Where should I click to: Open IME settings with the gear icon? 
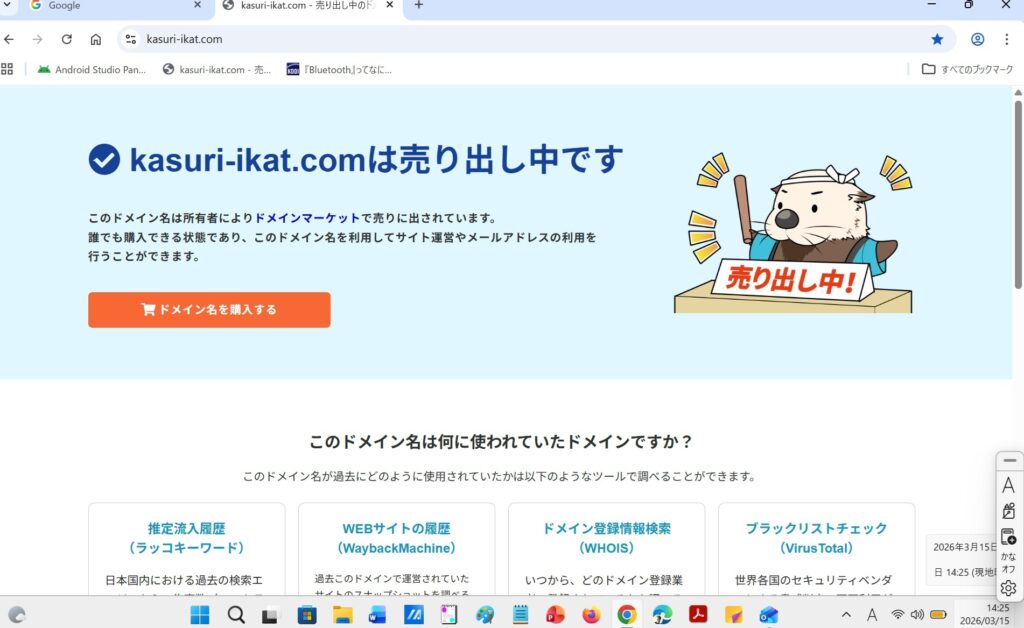pyautogui.click(x=1009, y=589)
